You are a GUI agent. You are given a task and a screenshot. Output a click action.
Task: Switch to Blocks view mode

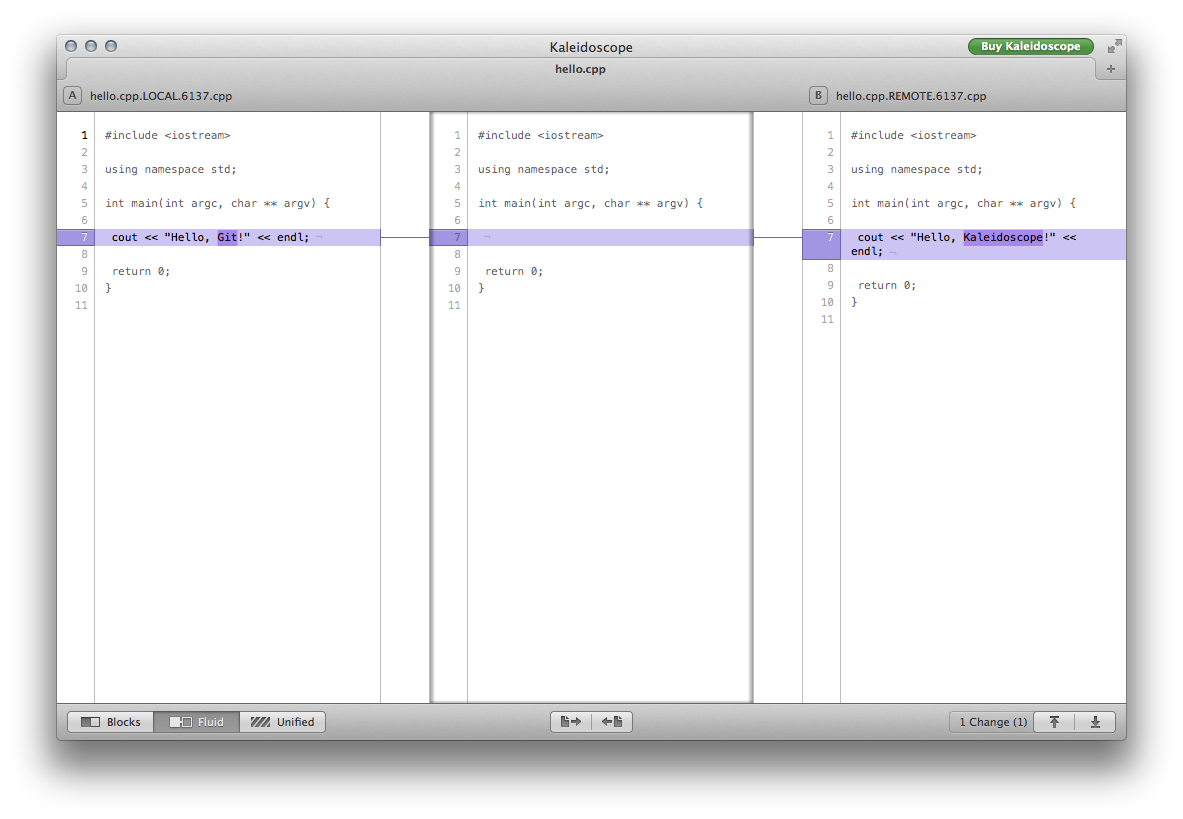coord(111,722)
